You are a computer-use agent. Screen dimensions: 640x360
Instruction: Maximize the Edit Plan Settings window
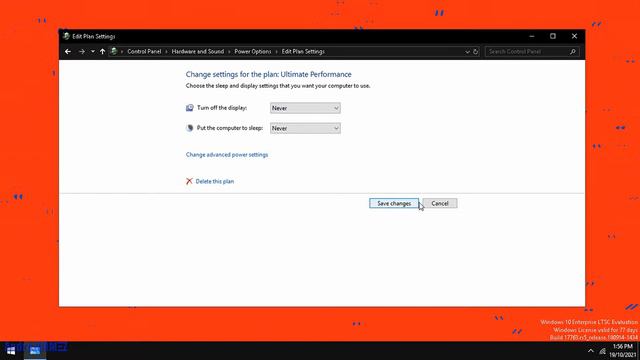click(553, 36)
